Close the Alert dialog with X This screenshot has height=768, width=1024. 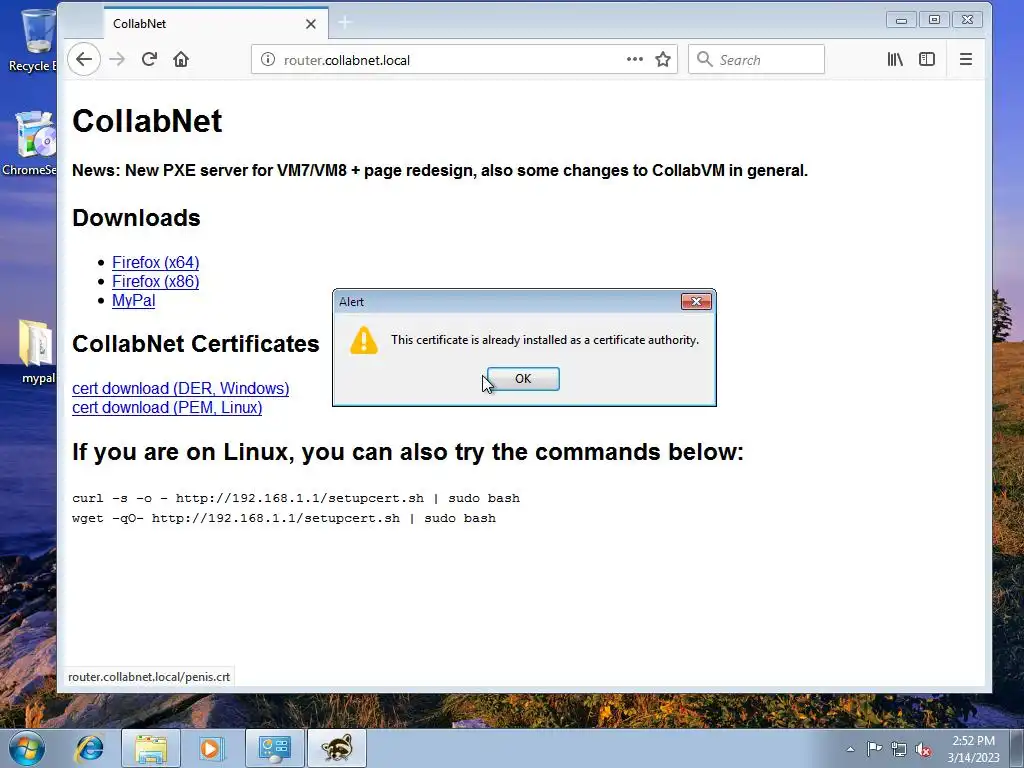point(696,301)
